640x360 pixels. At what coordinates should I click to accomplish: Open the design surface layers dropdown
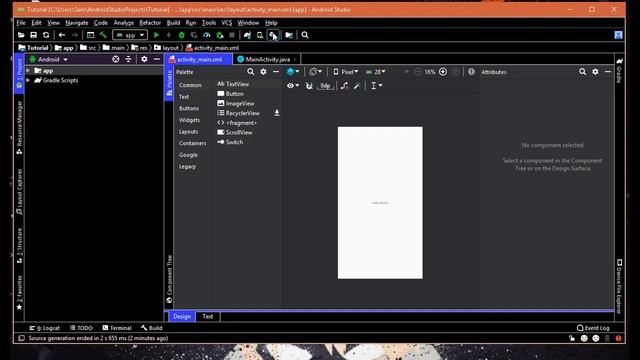[x=293, y=72]
